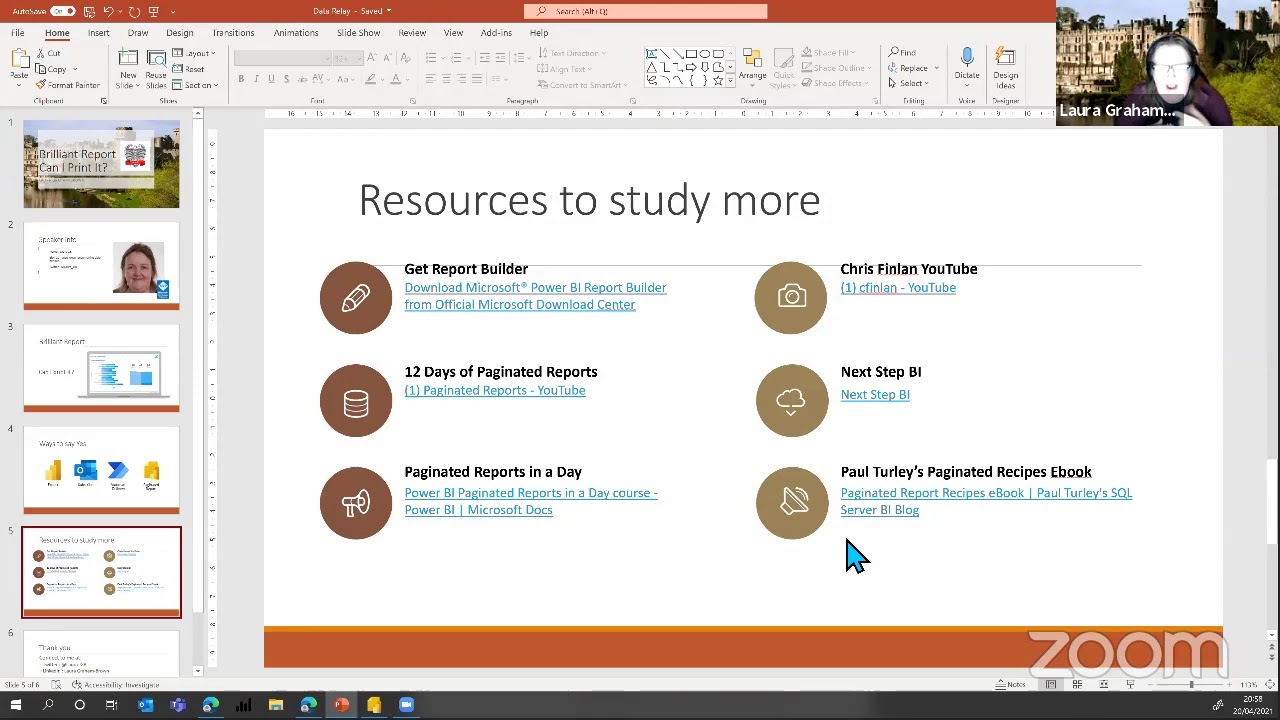Viewport: 1280px width, 720px height.
Task: Cut the selection with the scissors icon
Action: 49,54
